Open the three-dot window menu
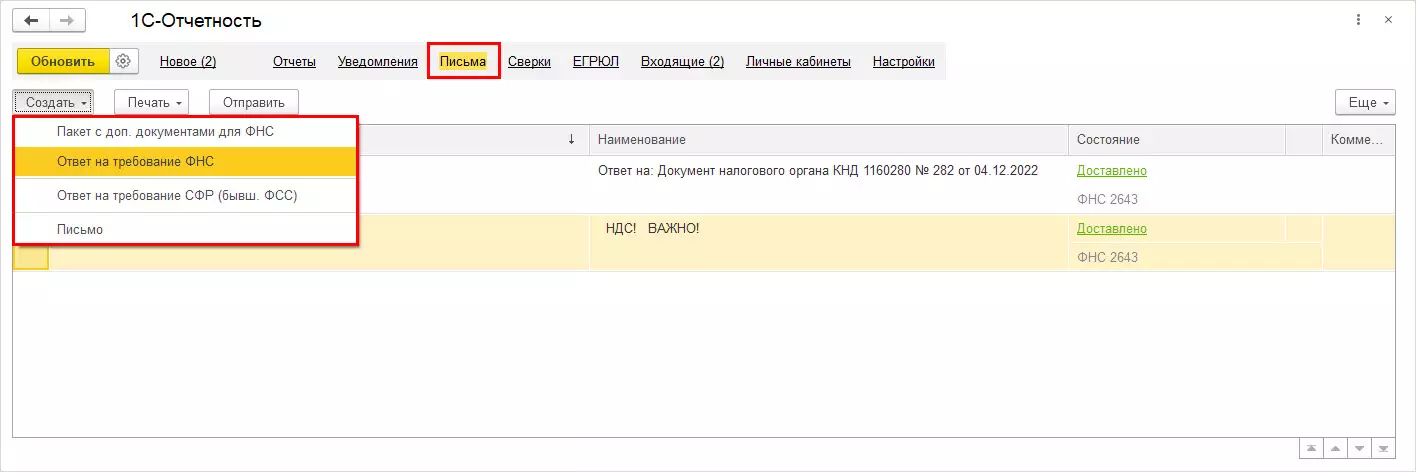Image resolution: width=1416 pixels, height=472 pixels. pos(1358,20)
